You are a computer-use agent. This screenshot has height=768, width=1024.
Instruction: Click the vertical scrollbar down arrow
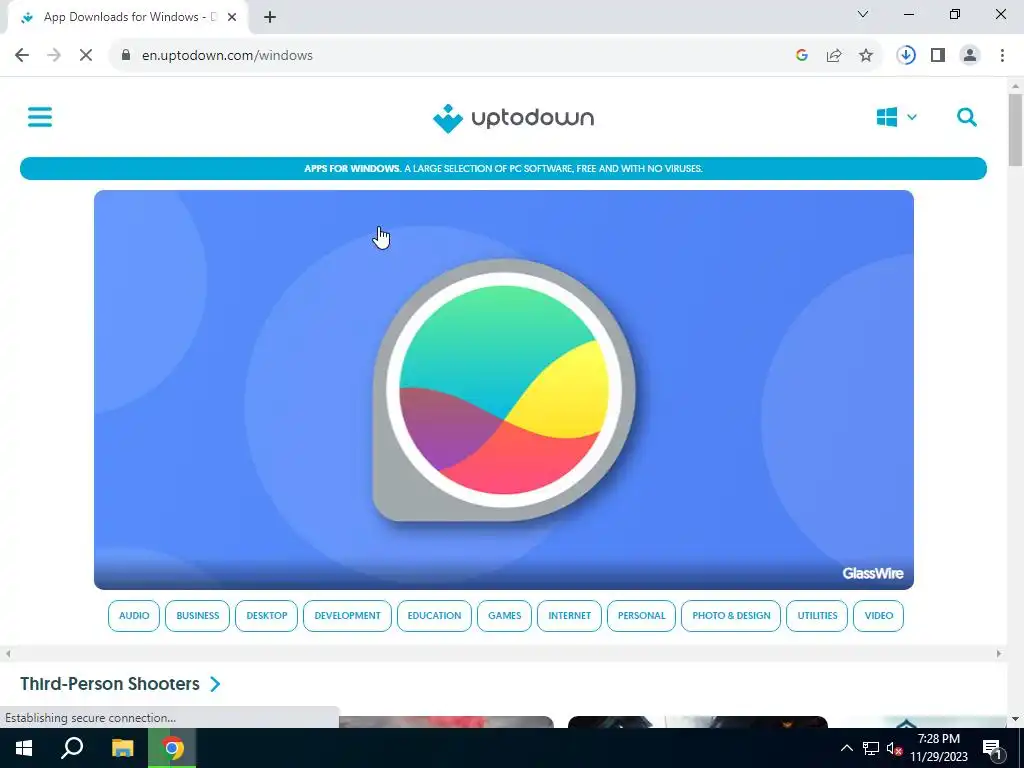[1015, 719]
